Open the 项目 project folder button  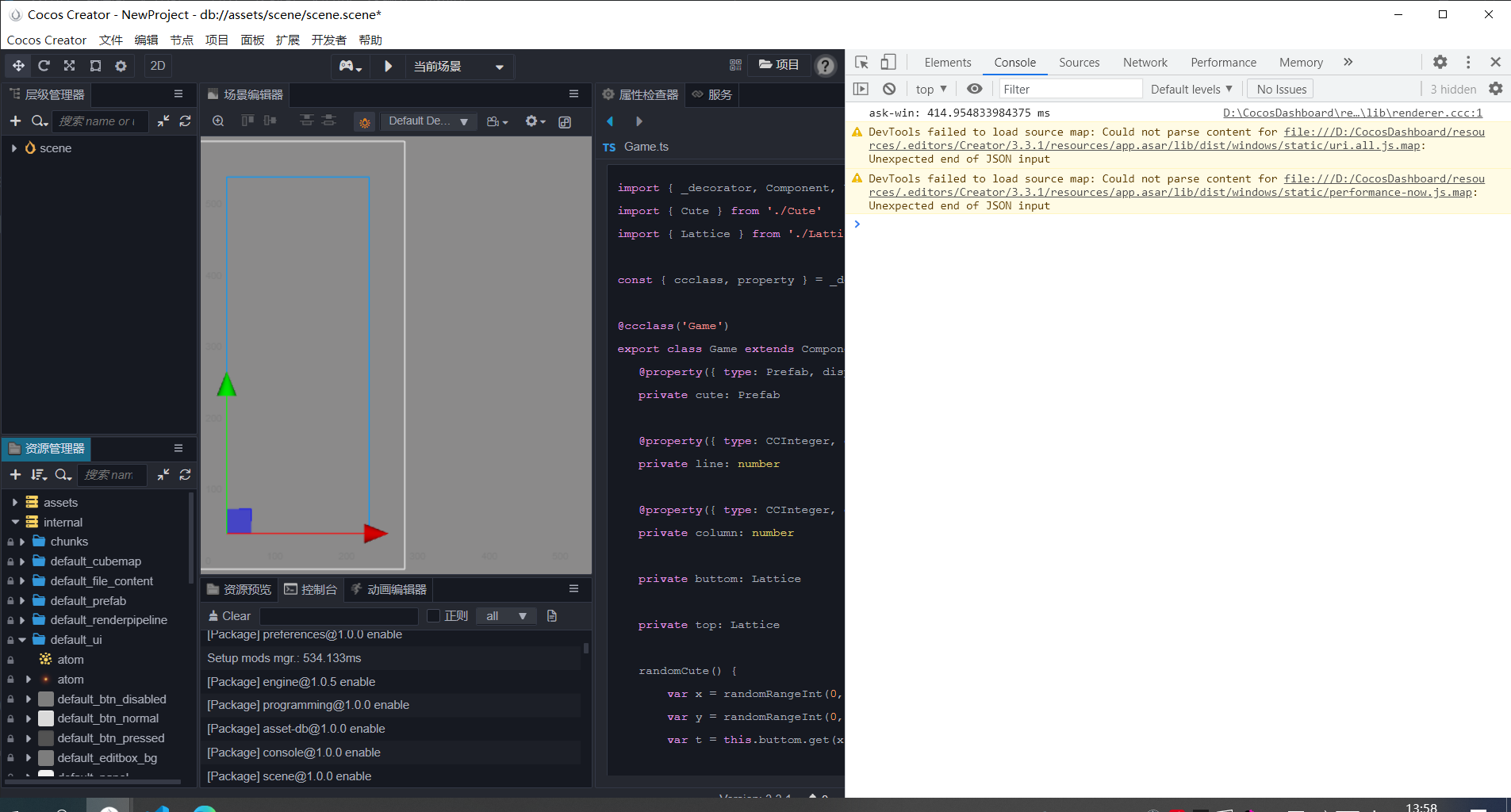point(779,65)
